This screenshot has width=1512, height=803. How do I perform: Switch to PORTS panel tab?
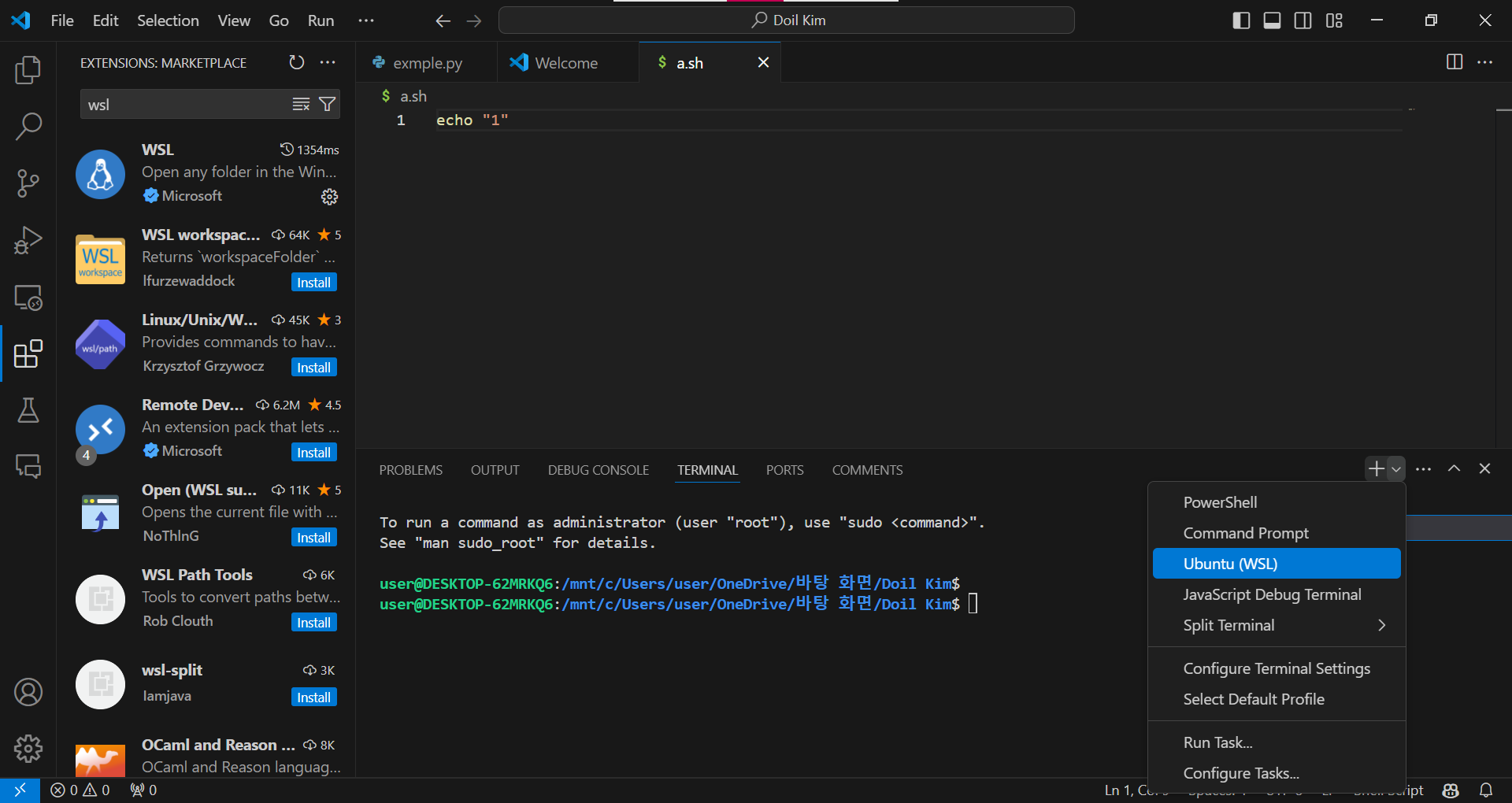point(785,470)
